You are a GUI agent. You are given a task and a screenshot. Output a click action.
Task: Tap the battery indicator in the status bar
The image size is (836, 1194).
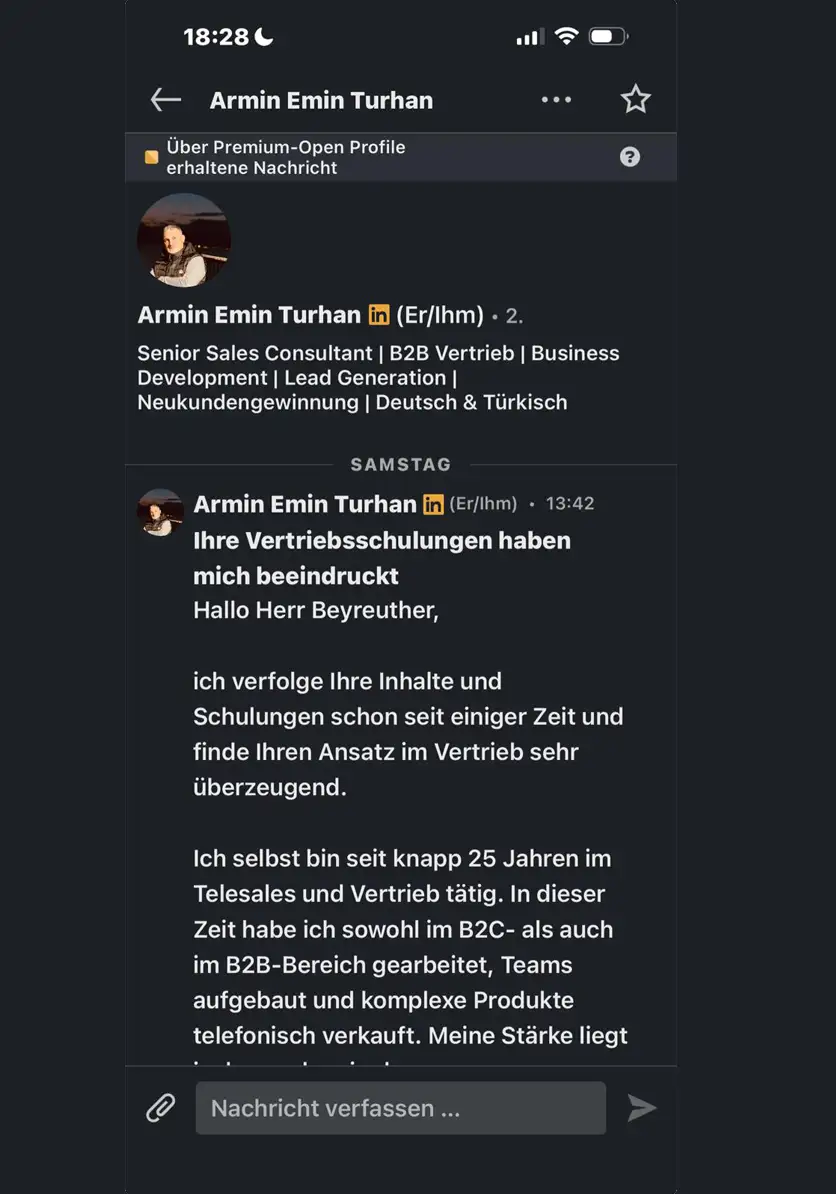(608, 36)
